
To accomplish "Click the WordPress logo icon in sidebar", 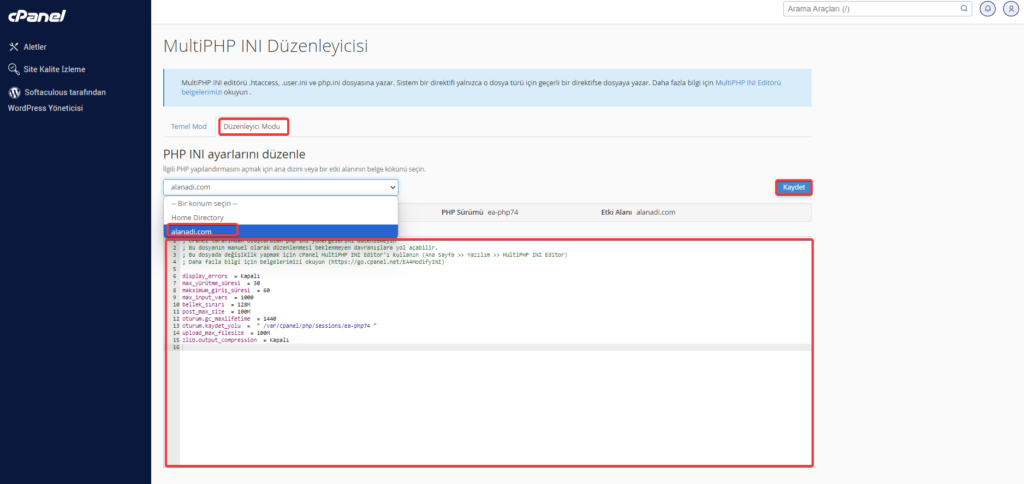I will [14, 92].
